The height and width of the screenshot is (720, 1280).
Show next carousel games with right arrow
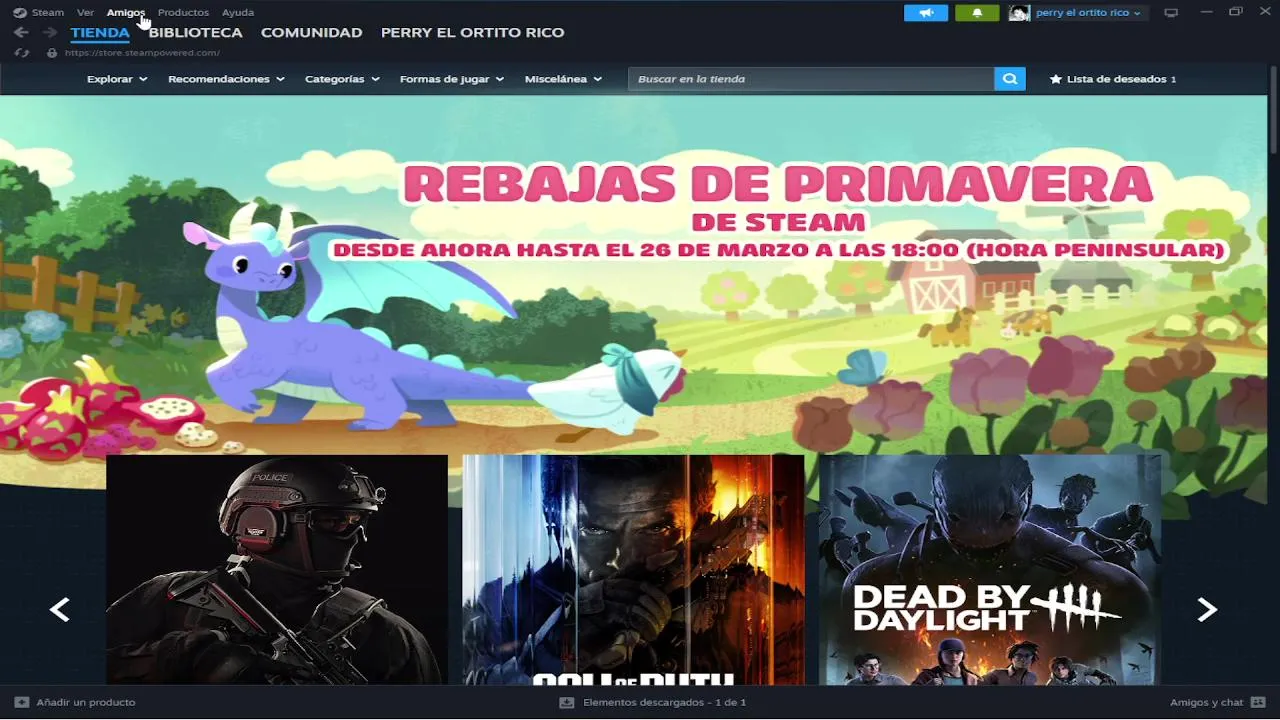point(1207,609)
